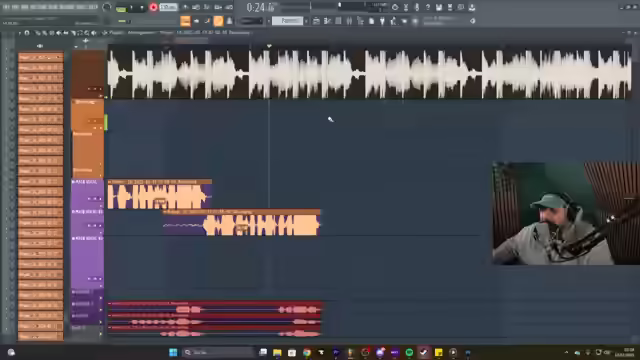Toggle the round orange highlighted toolbar button

[x=218, y=21]
